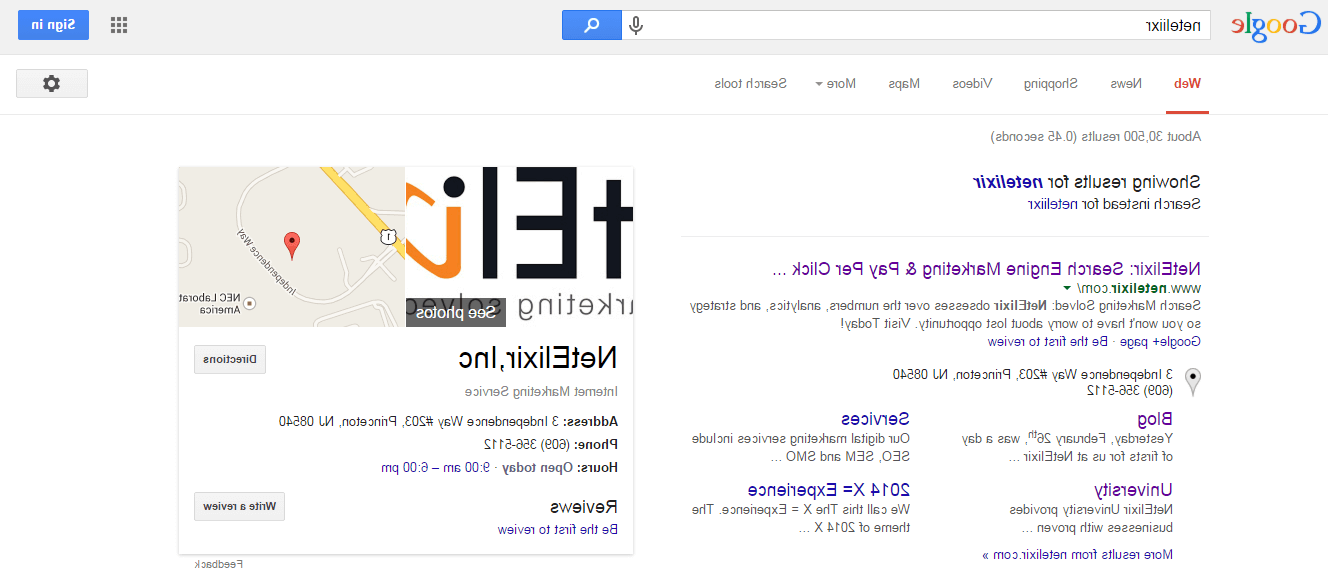Click the green www.netelixir.com/ URL text
Viewport: 1328px width, 582px height.
pos(1139,289)
